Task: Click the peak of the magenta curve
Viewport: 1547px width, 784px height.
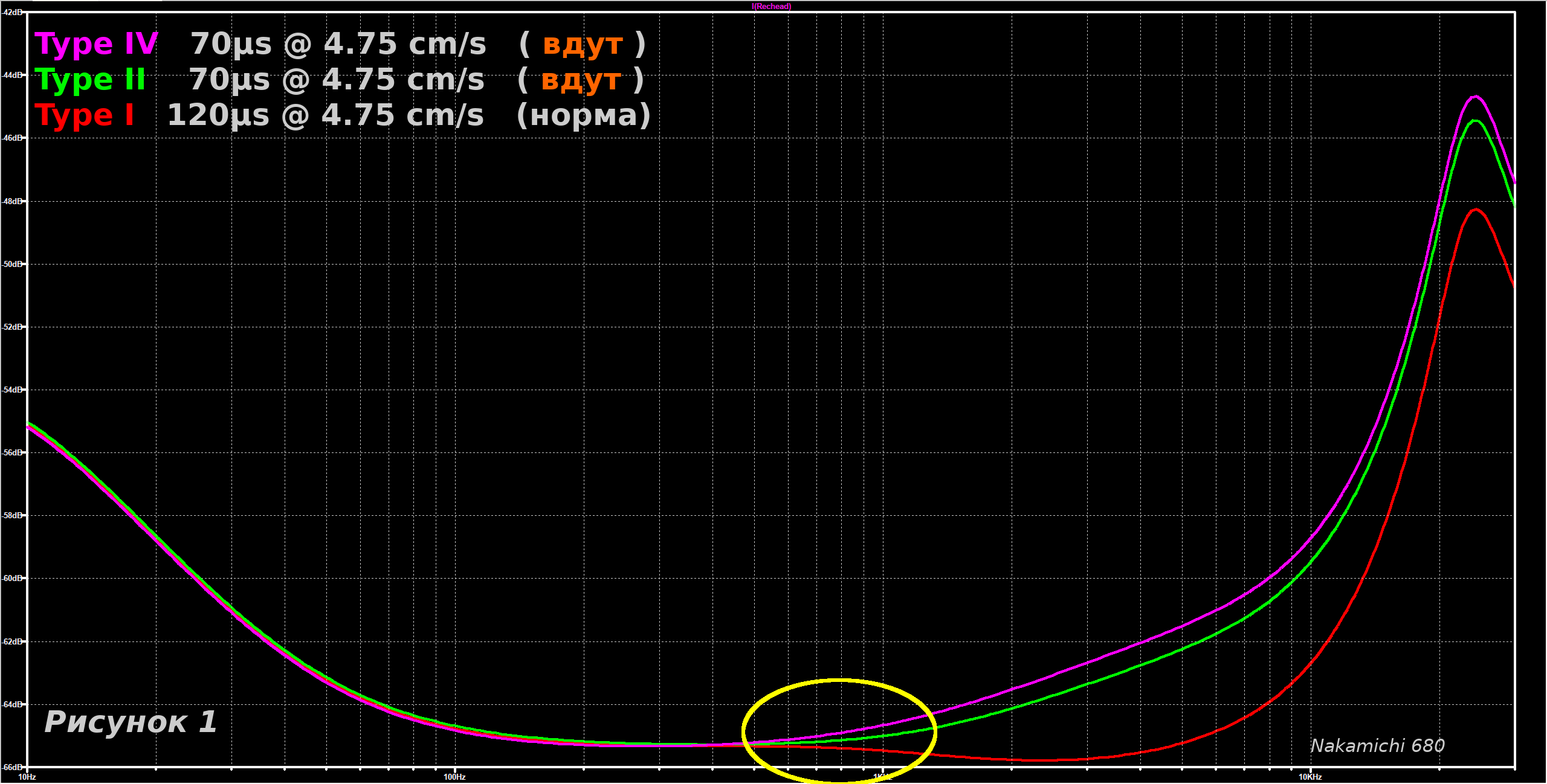Action: [x=1476, y=97]
